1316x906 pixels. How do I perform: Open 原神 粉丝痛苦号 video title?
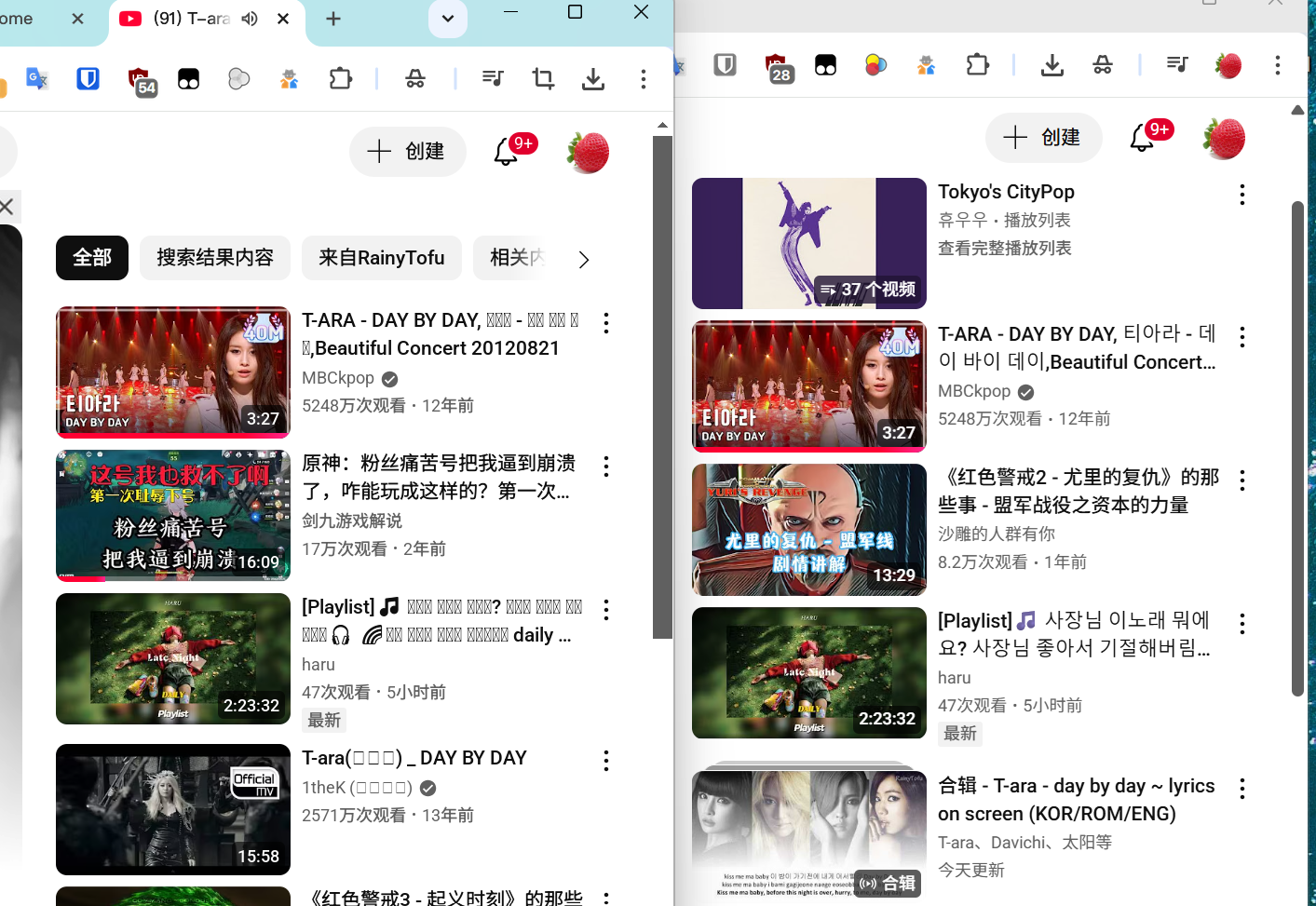(439, 477)
